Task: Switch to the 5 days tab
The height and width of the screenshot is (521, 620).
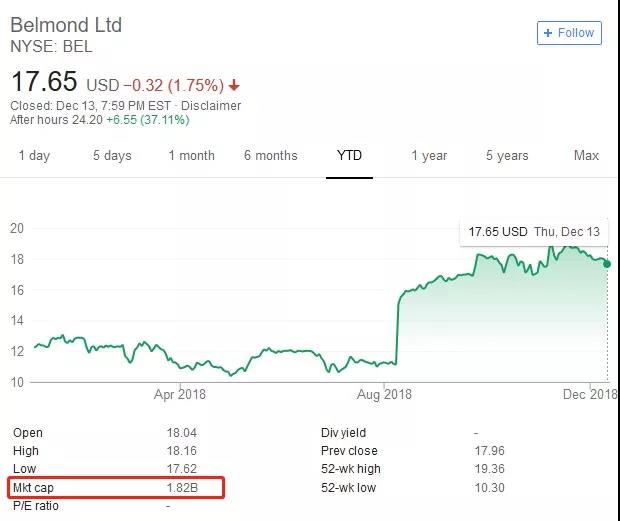Action: pos(112,155)
